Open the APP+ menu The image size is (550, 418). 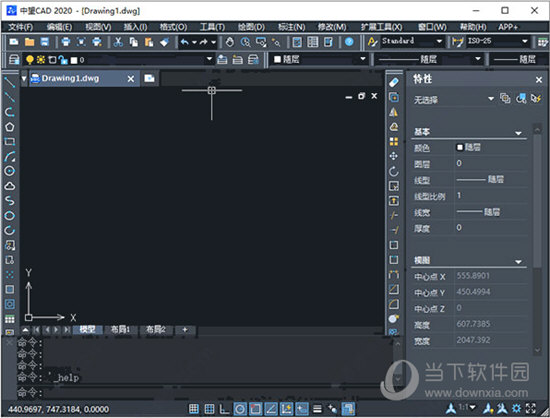click(508, 27)
